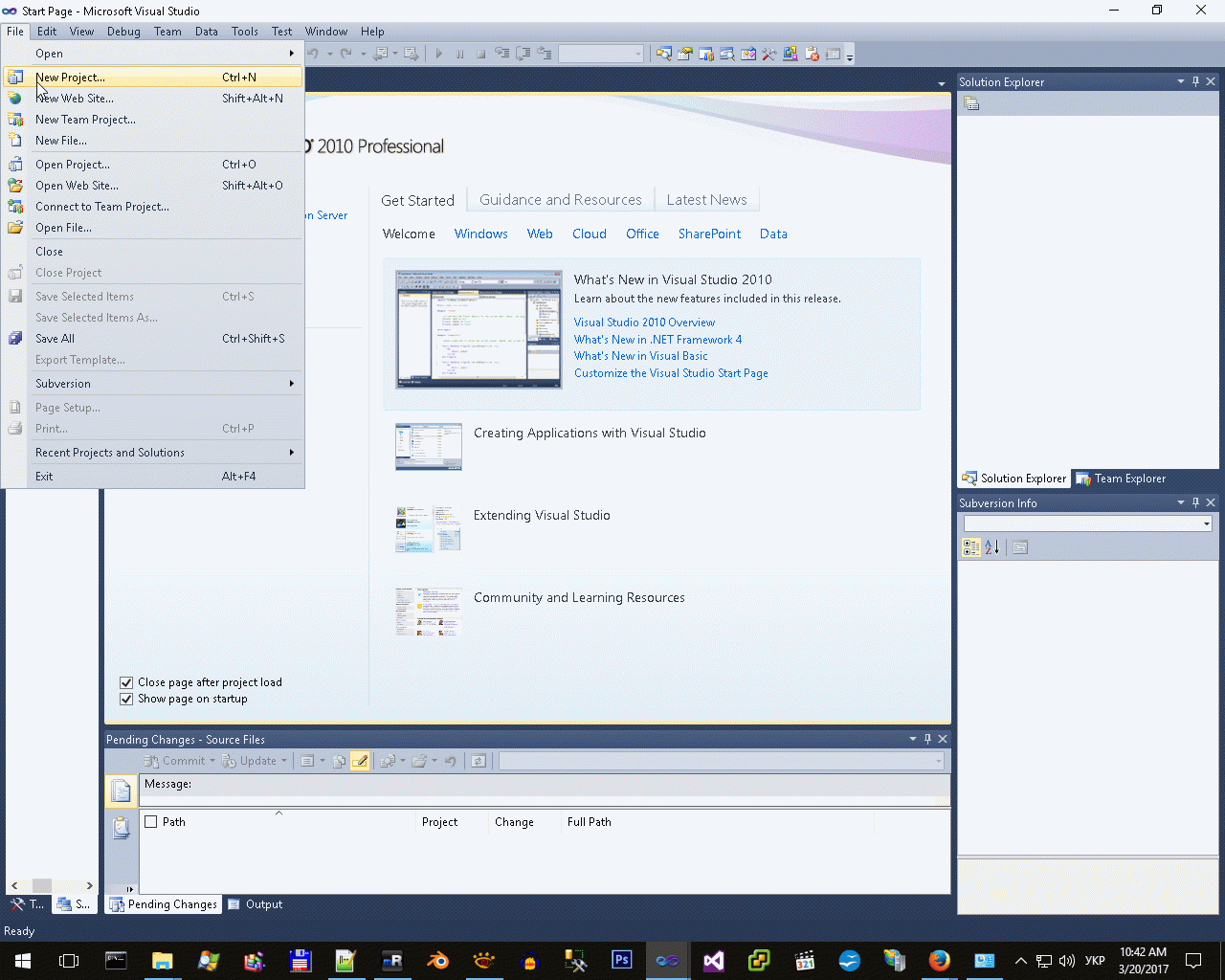Screen dimensions: 1225x980
Task: Toggle 'Close page after project load' checkbox
Action: 126,682
